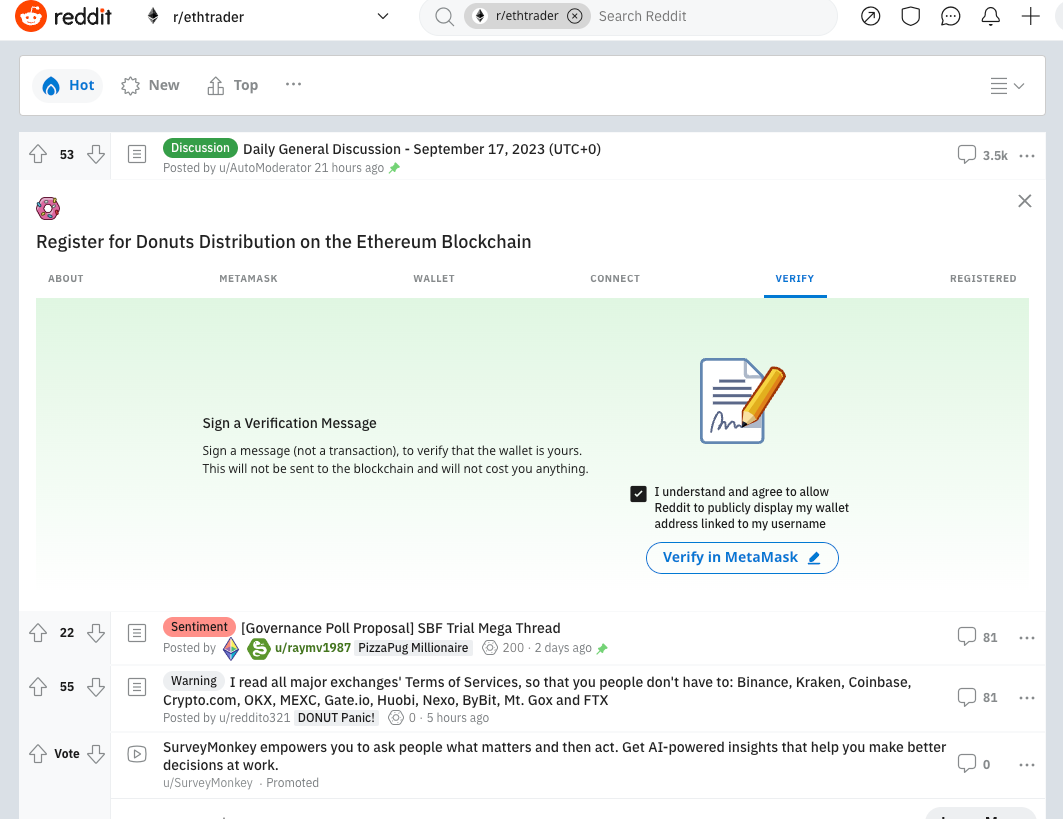Click Verify in MetaMask button
This screenshot has height=819, width=1063.
coord(742,557)
